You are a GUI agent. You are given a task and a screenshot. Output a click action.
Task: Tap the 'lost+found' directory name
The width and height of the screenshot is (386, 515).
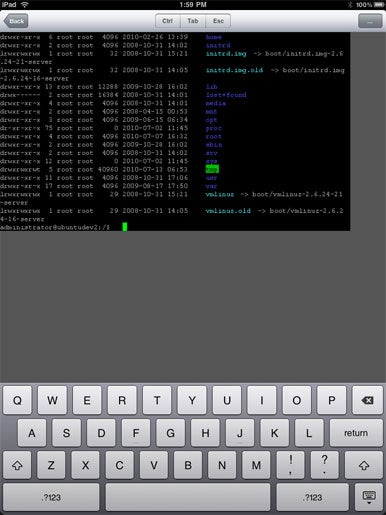click(x=226, y=95)
